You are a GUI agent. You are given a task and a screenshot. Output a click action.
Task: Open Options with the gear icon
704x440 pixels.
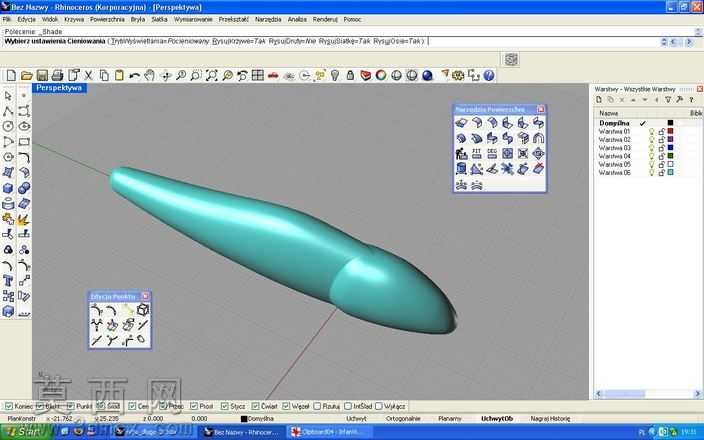pyautogui.click(x=458, y=75)
